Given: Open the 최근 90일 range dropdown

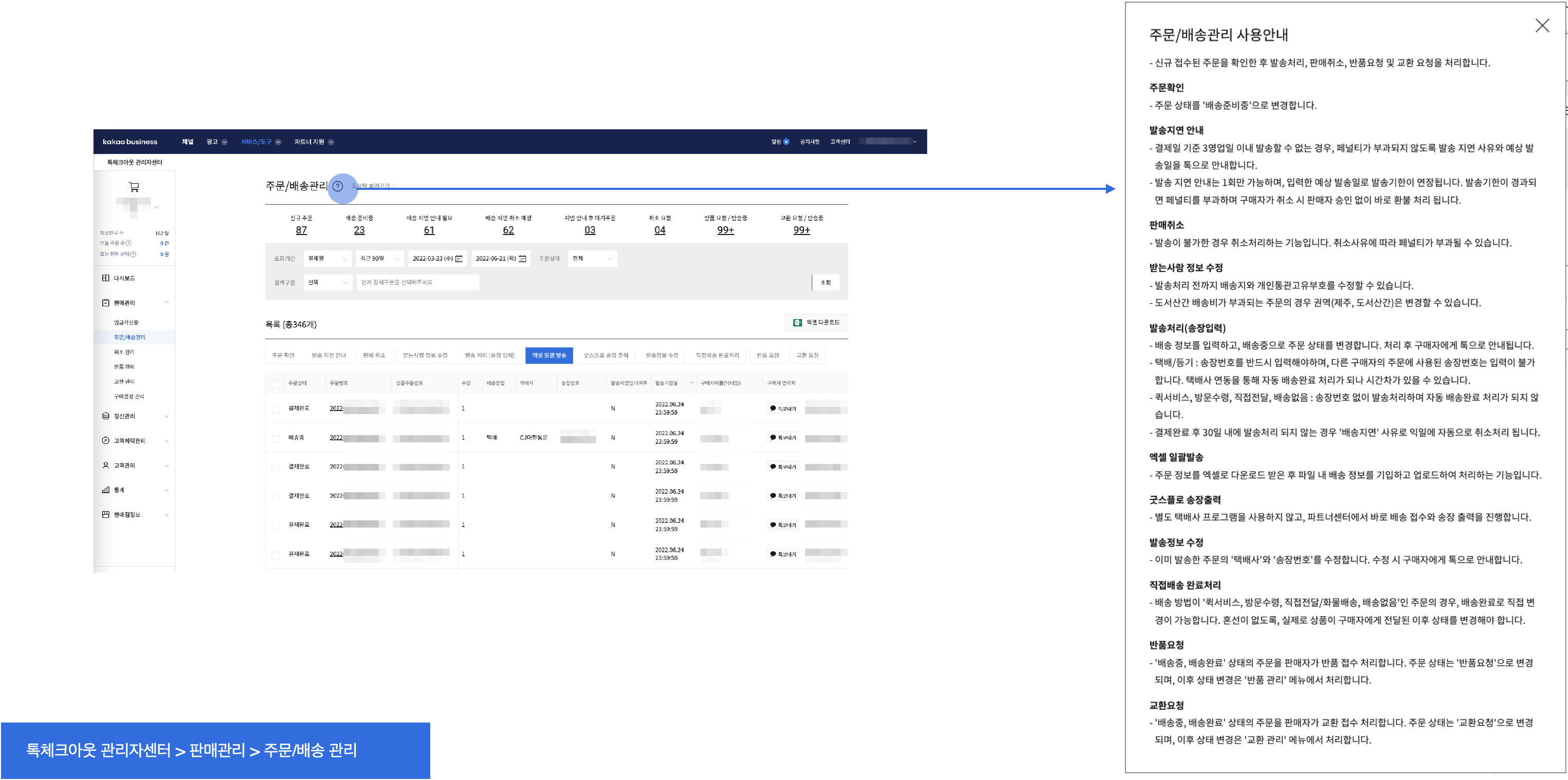Looking at the screenshot, I should coord(379,259).
